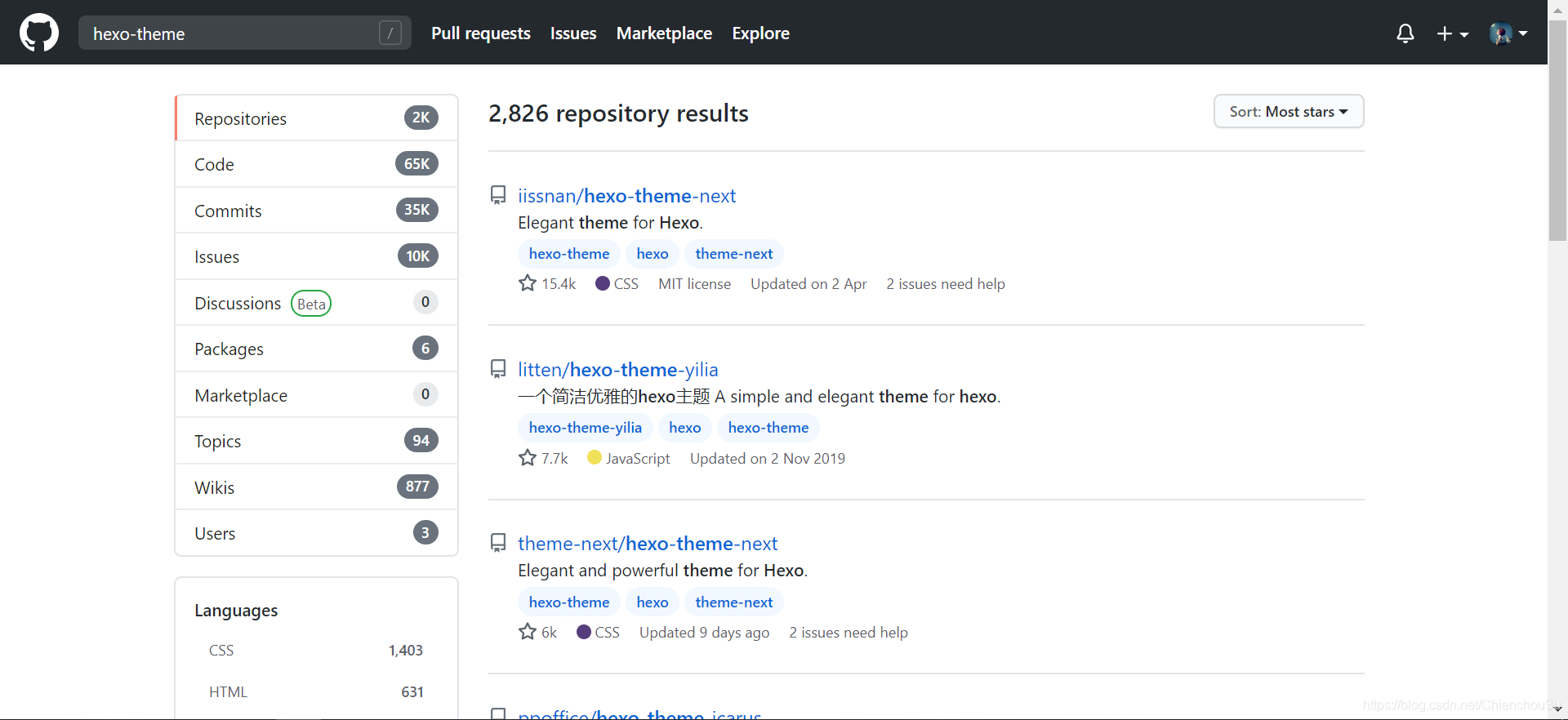Screen dimensions: 1568x720
Task: Select the Discussions Beta filter
Action: pos(317,303)
